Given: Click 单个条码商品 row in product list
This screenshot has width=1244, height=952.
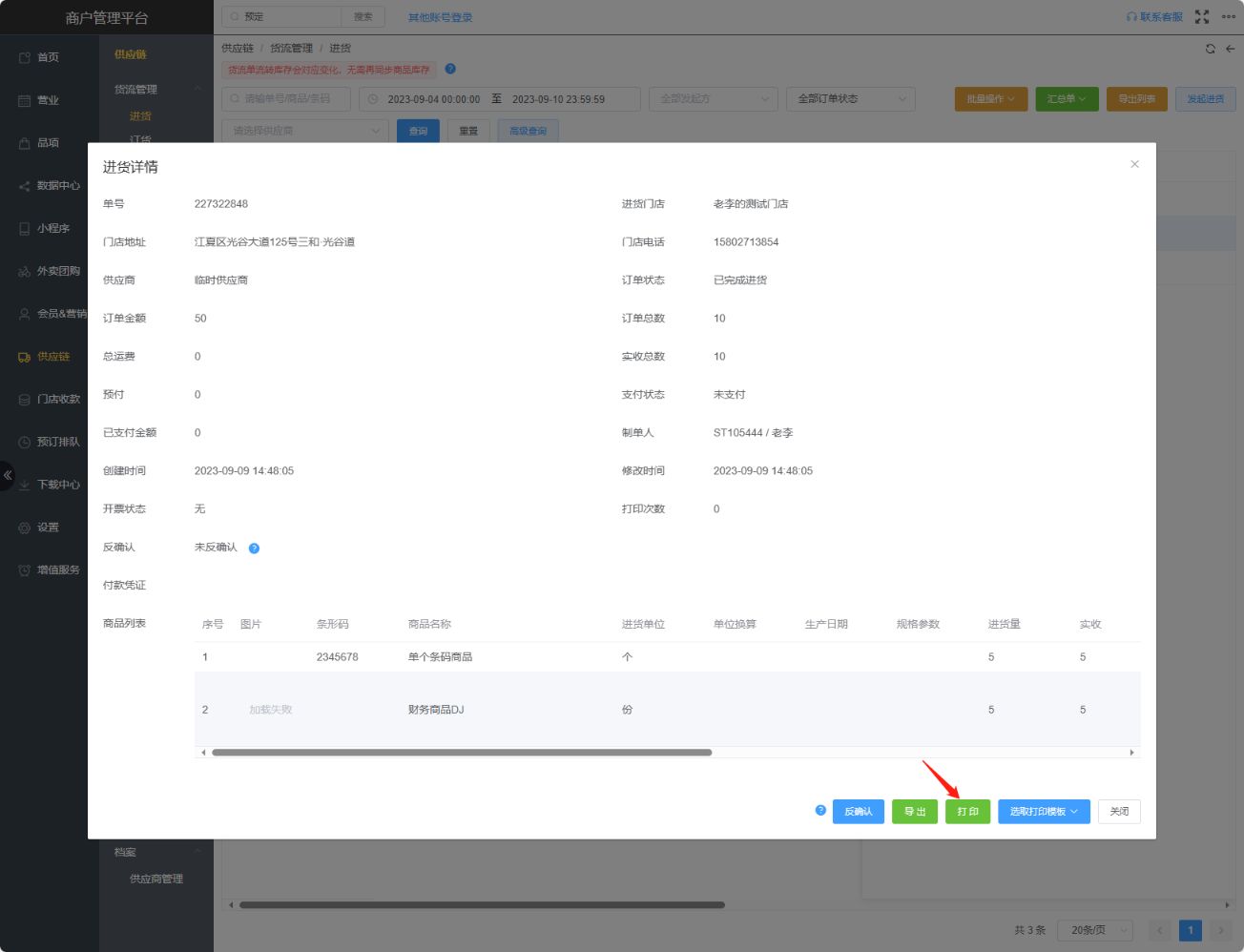Looking at the screenshot, I should (x=668, y=657).
